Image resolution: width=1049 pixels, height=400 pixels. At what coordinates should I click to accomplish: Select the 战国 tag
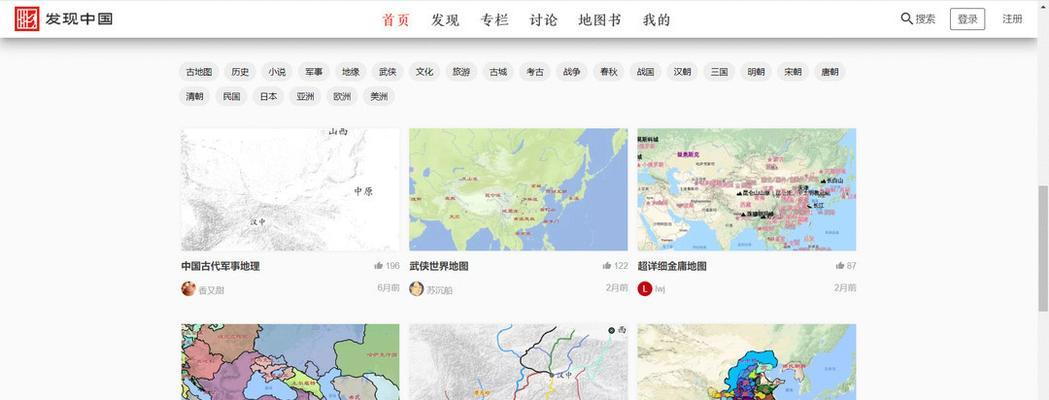coord(646,72)
